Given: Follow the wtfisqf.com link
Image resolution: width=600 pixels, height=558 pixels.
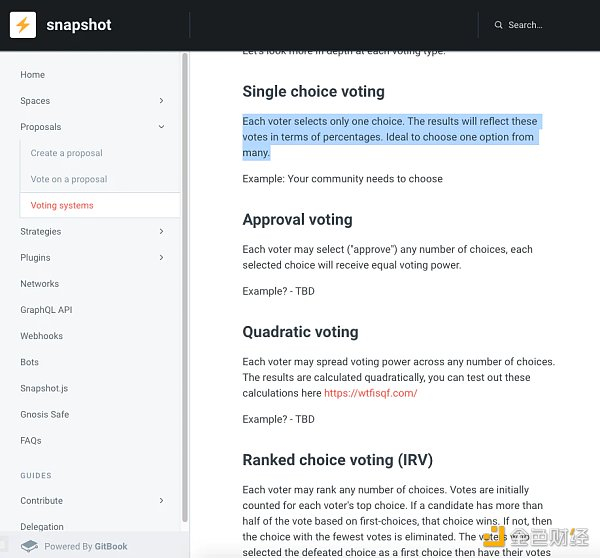Looking at the screenshot, I should pyautogui.click(x=370, y=393).
